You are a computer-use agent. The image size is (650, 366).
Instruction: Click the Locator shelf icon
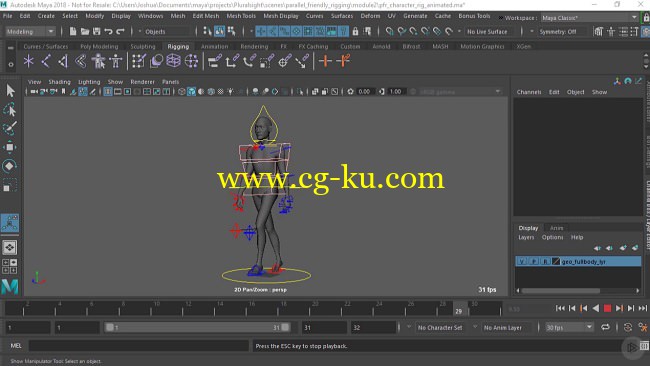[x=28, y=61]
